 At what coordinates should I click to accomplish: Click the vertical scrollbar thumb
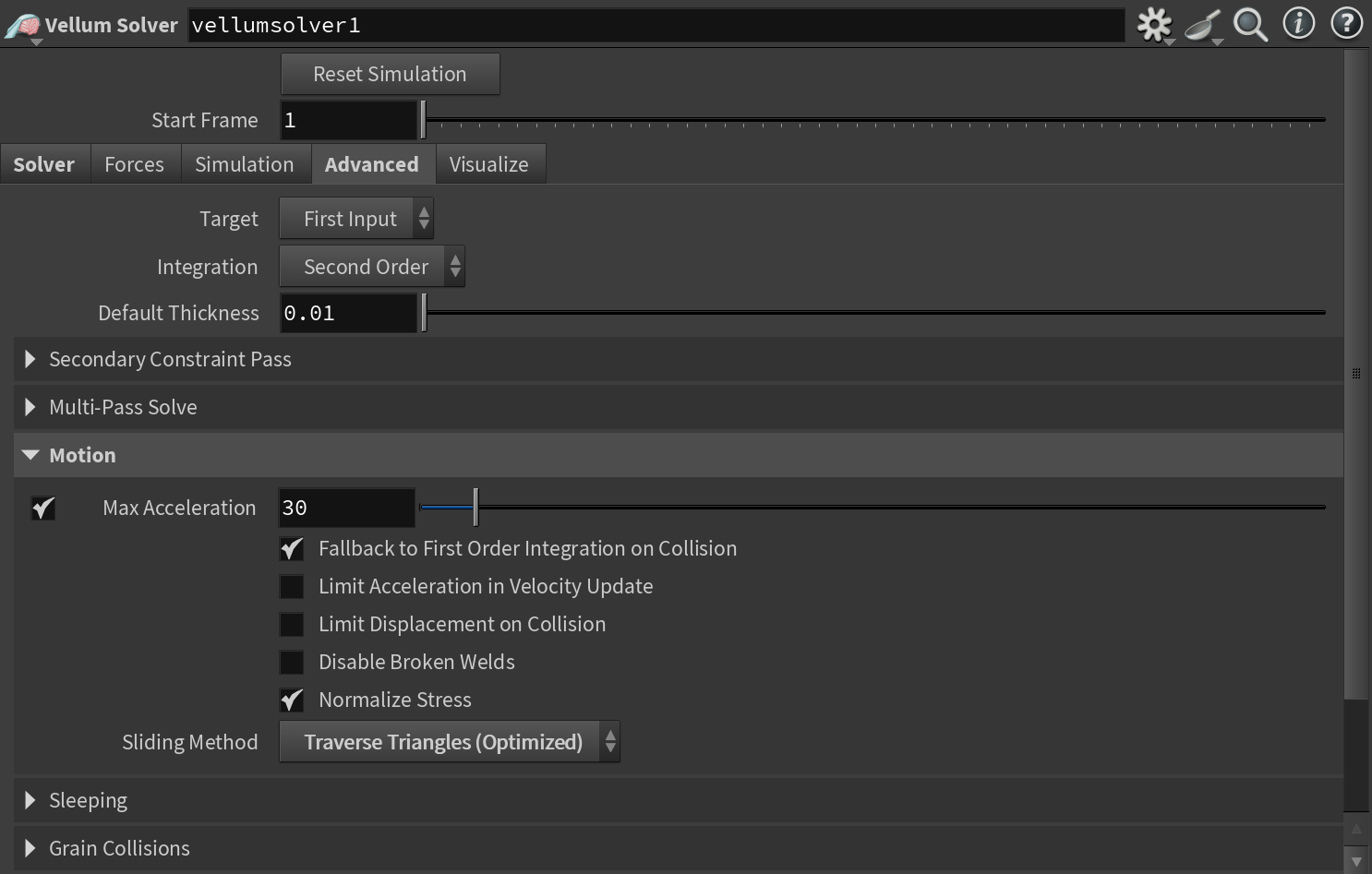[x=1356, y=374]
